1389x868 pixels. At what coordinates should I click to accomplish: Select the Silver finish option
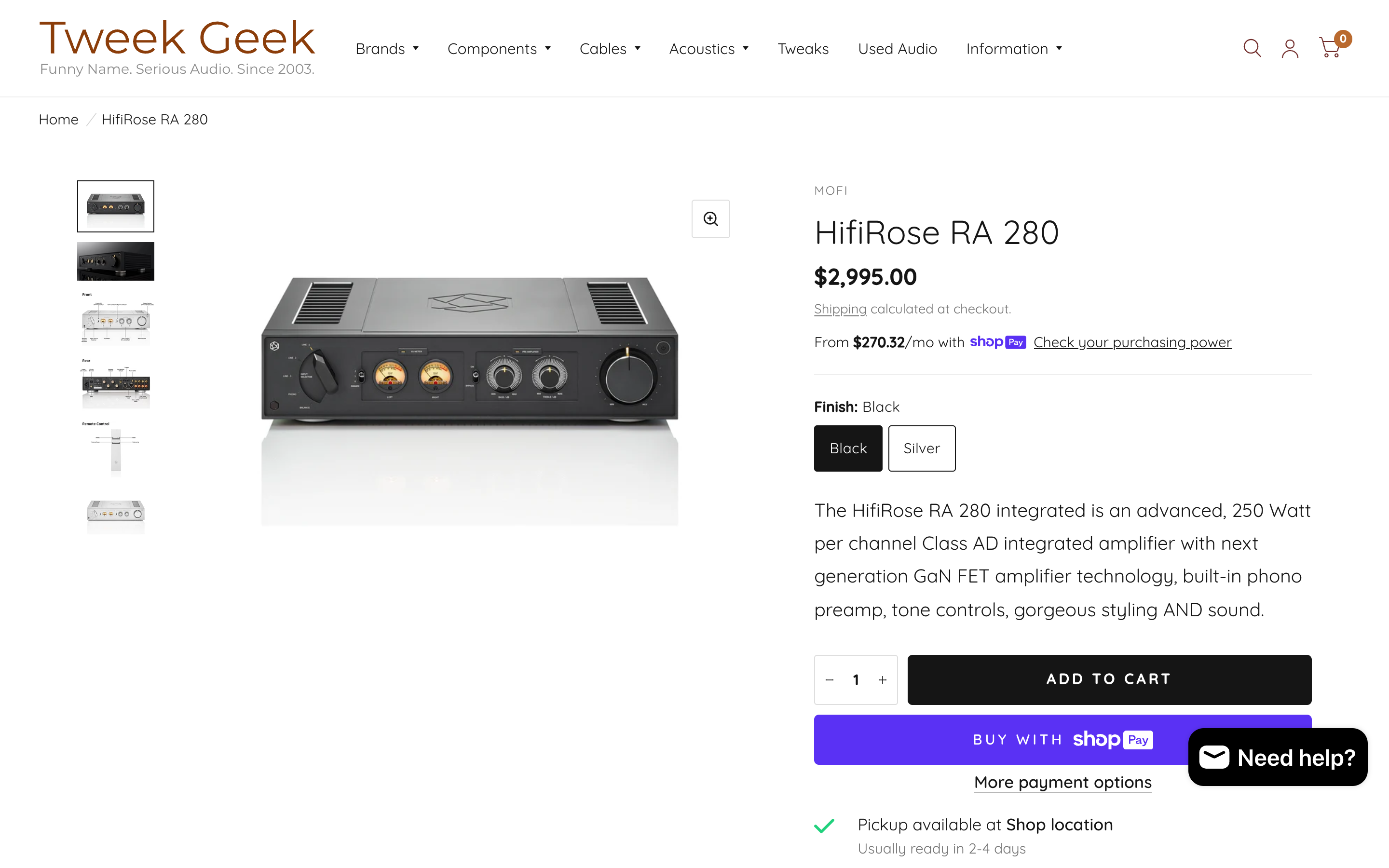[921, 448]
